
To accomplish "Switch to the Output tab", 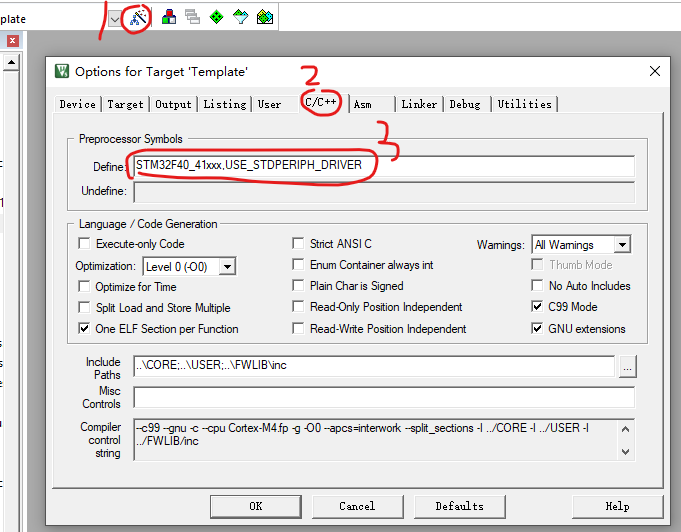I will pyautogui.click(x=173, y=104).
